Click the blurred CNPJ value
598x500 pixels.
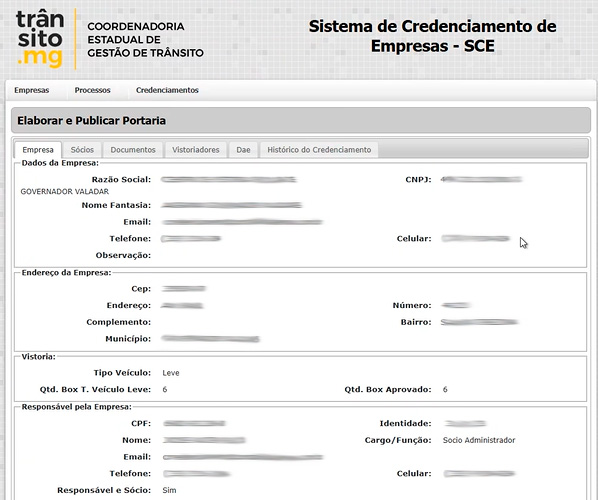(481, 179)
